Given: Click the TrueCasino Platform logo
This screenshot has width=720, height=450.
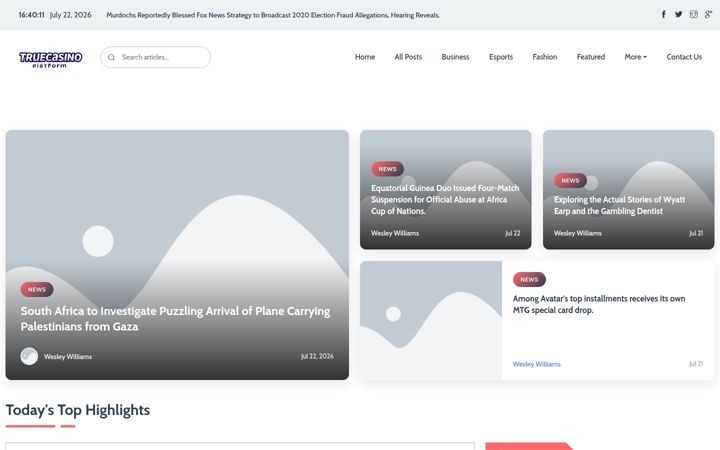Looking at the screenshot, I should coord(51,59).
